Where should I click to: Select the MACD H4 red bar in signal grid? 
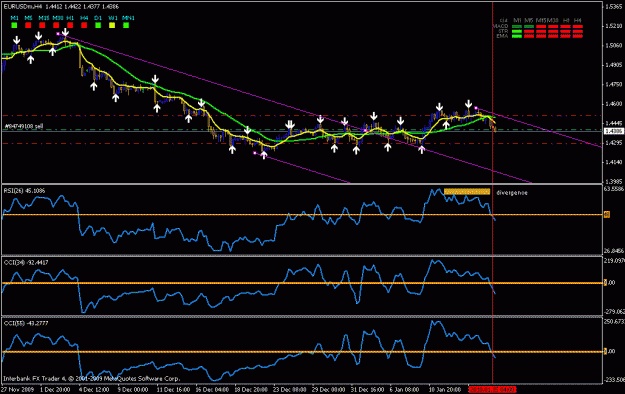pyautogui.click(x=578, y=27)
